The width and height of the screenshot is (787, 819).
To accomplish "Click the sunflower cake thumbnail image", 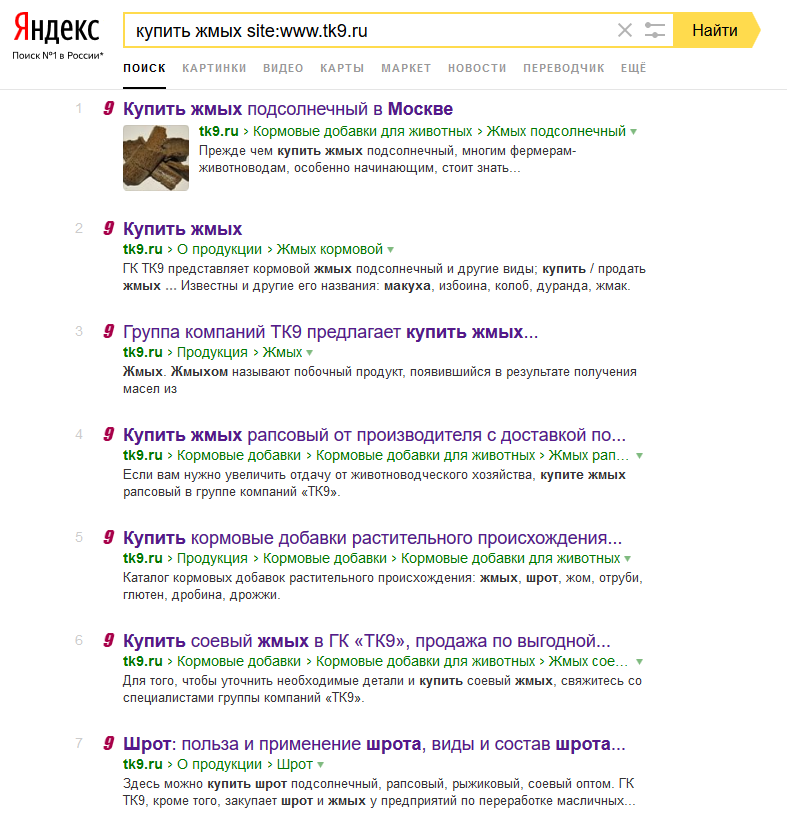I will [x=156, y=158].
